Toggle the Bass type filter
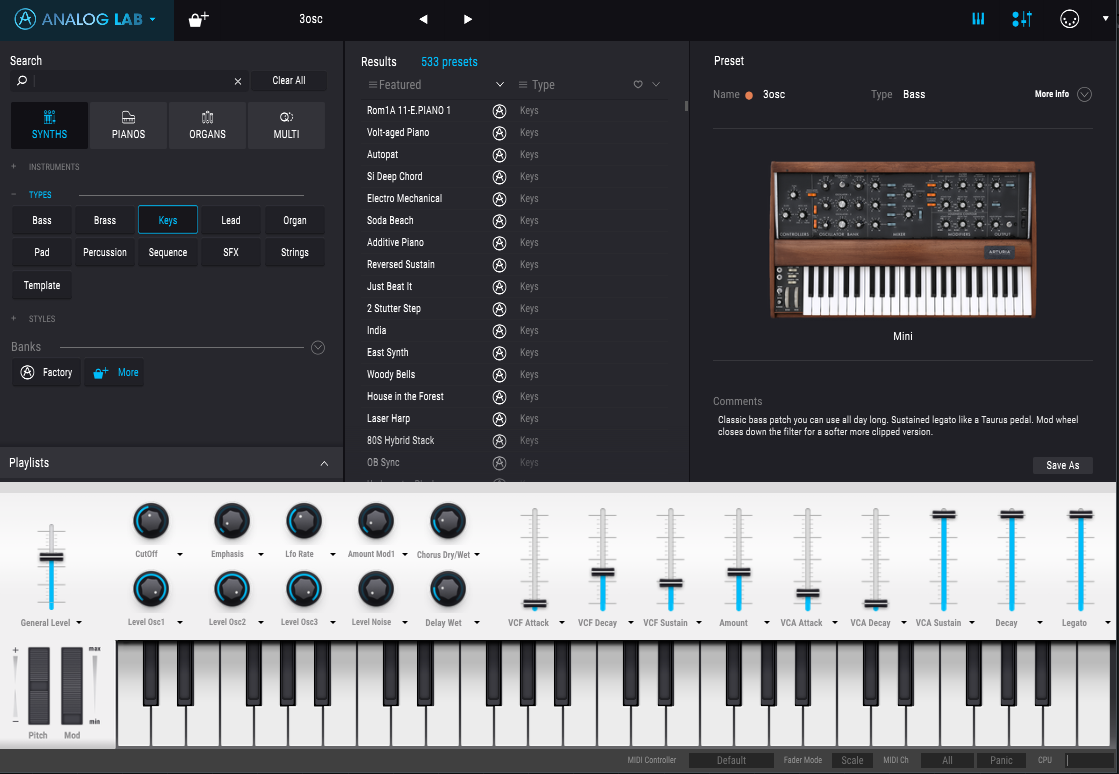Screen dimensions: 1119x774 point(41,220)
